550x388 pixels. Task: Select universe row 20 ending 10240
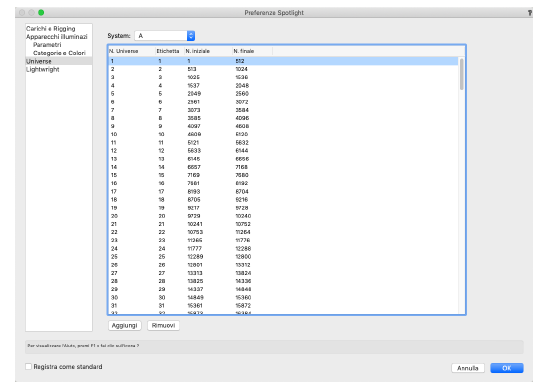[283, 216]
